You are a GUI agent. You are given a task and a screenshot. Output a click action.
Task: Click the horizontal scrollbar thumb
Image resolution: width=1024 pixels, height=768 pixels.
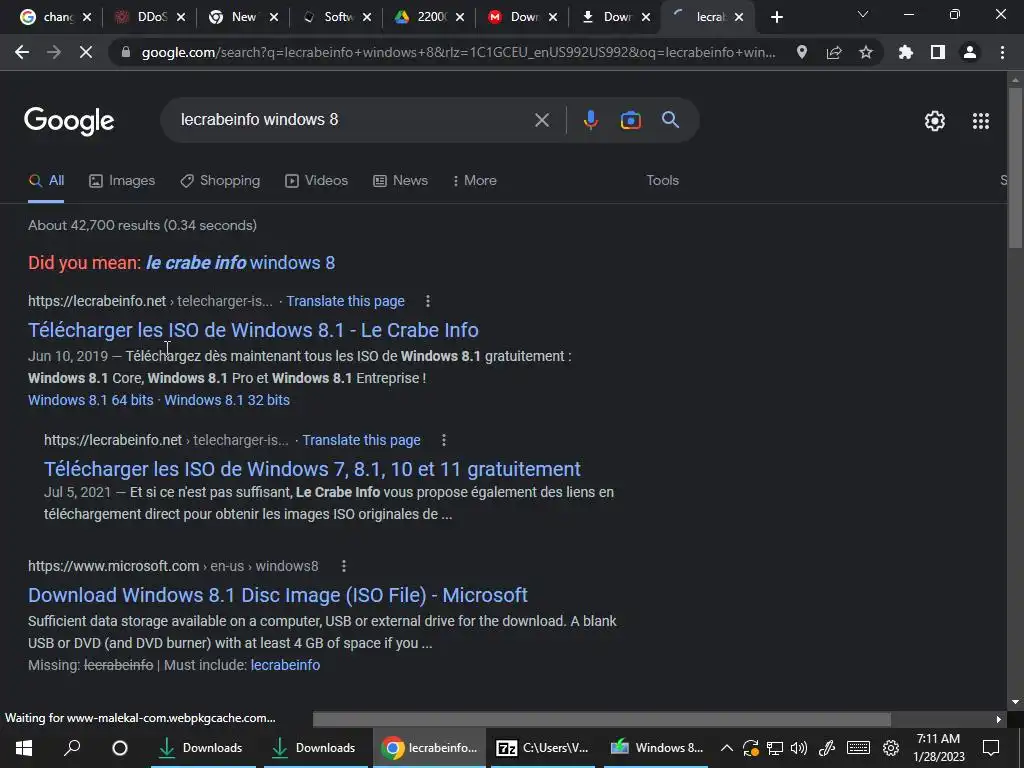tap(601, 719)
